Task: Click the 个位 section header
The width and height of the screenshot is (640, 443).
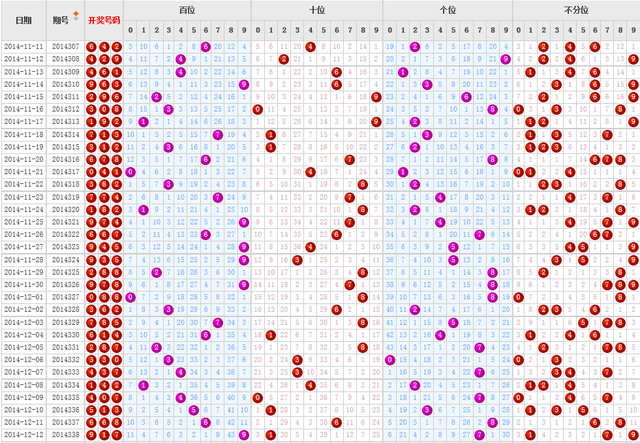Action: (x=447, y=8)
